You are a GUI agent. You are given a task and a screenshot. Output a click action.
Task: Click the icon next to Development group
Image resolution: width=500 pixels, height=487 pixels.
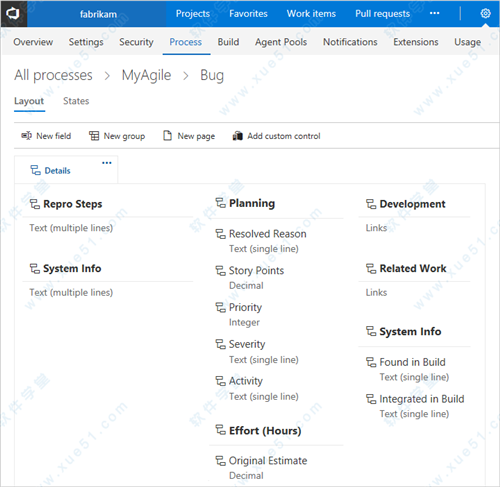[x=371, y=204]
